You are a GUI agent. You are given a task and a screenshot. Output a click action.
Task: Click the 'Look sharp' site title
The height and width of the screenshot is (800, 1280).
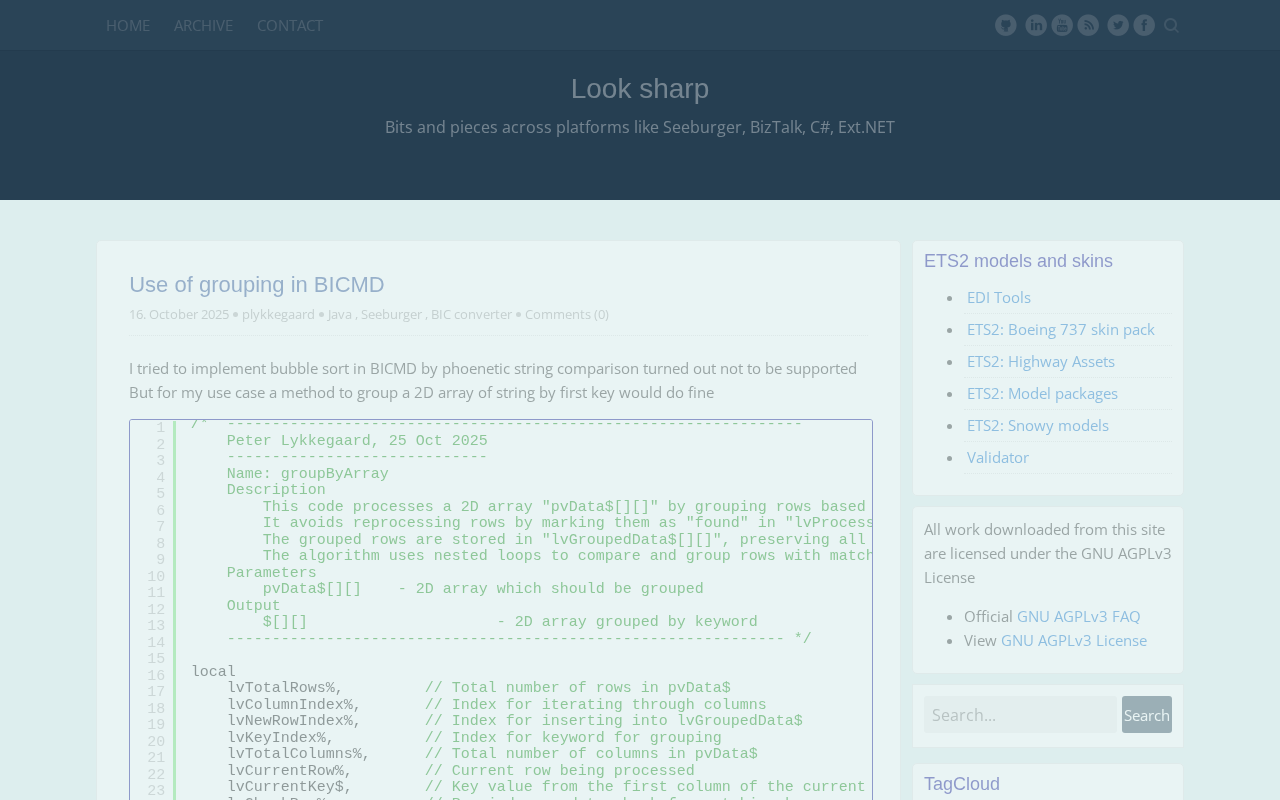pyautogui.click(x=640, y=89)
